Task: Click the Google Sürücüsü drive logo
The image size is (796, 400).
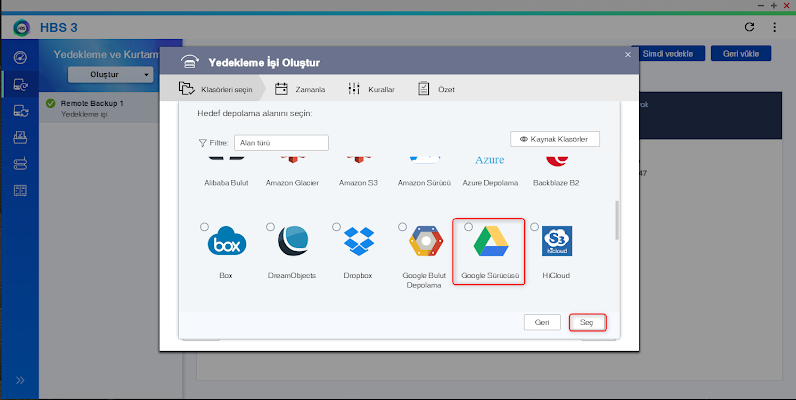Action: (x=491, y=241)
